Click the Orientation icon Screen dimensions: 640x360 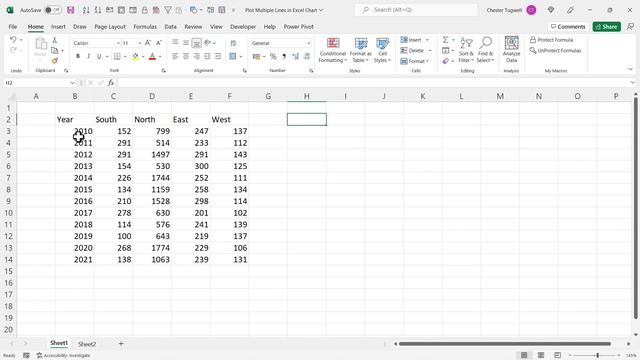point(208,42)
